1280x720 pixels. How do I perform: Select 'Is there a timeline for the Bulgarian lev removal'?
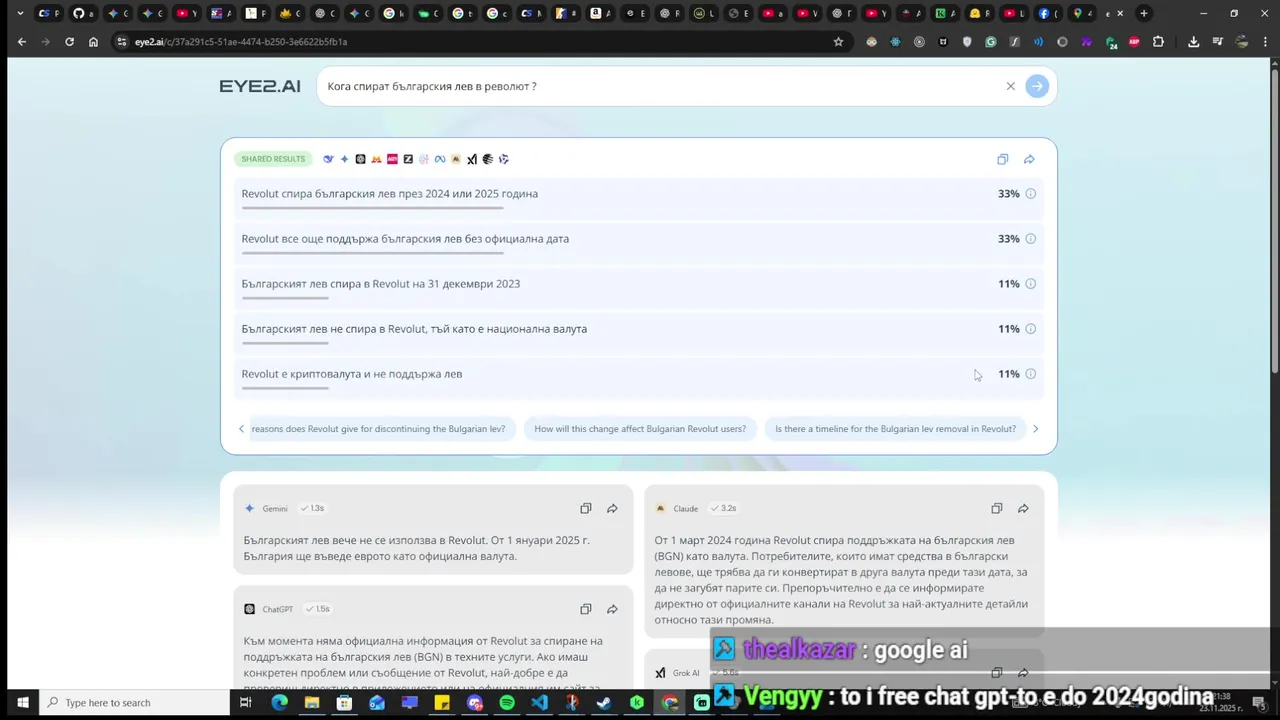point(895,429)
